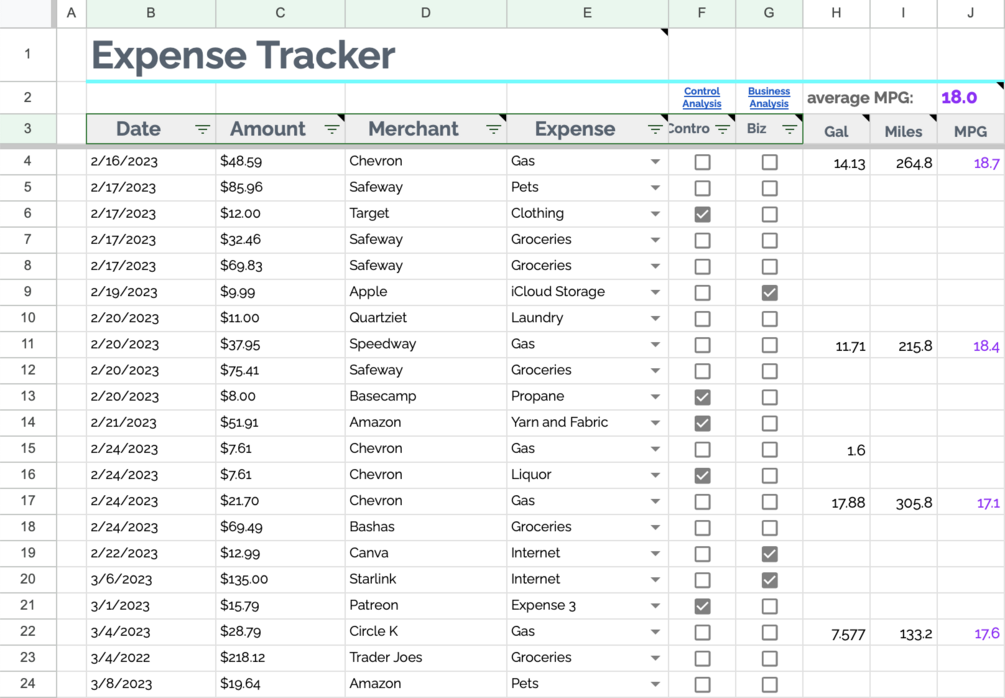Open the Expense 3 category dropdown
The image size is (1005, 698).
(655, 606)
